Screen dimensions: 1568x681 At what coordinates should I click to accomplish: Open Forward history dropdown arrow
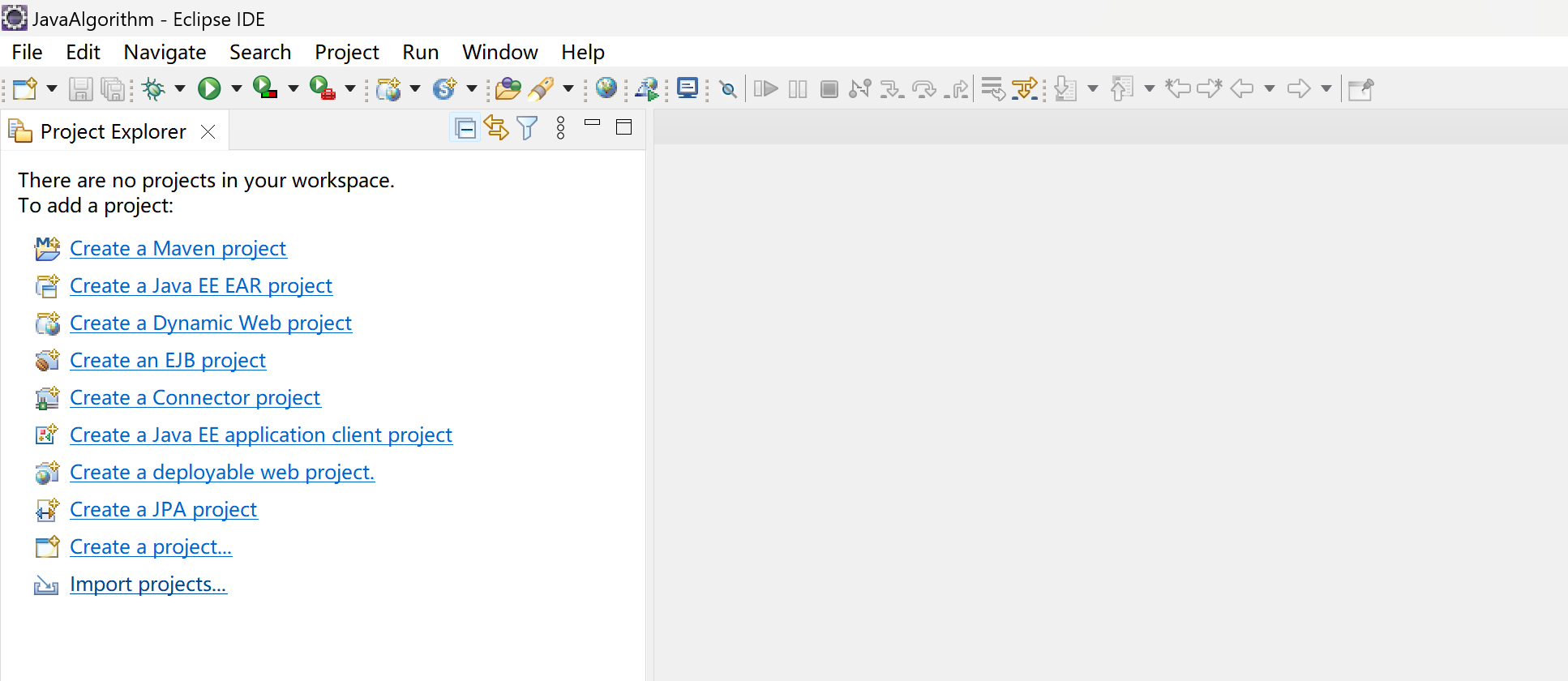pos(1326,88)
